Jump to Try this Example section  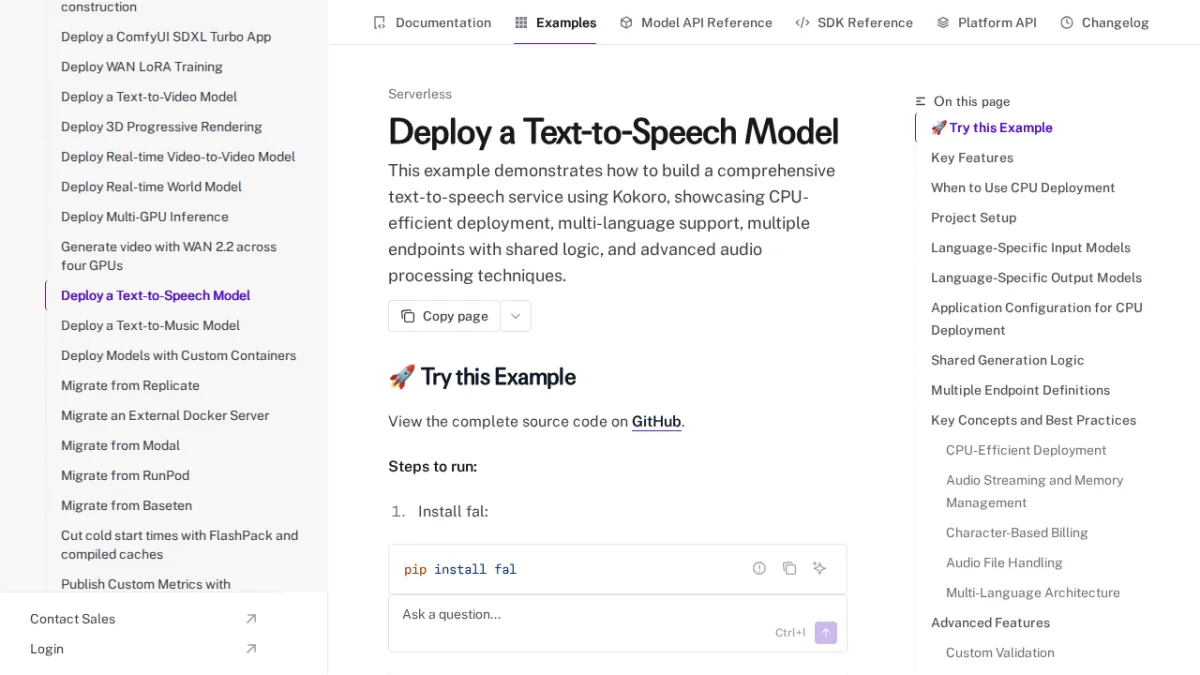pyautogui.click(x=992, y=127)
